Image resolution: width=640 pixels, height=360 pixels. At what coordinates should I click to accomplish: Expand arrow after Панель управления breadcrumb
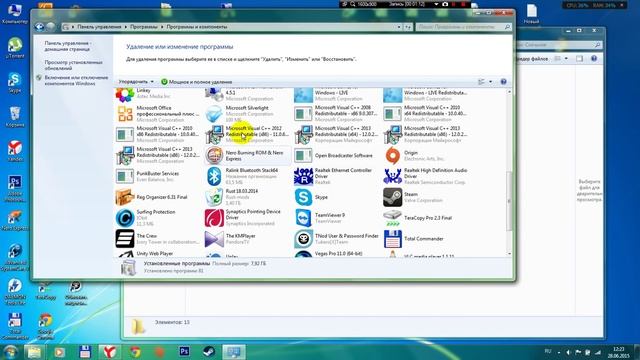pos(126,27)
